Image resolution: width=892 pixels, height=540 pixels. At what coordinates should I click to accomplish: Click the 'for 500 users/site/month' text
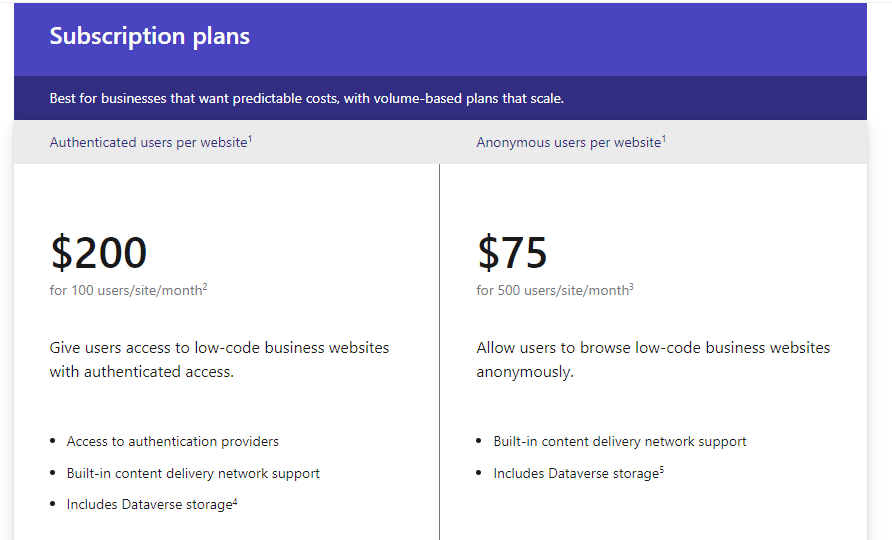pyautogui.click(x=552, y=291)
